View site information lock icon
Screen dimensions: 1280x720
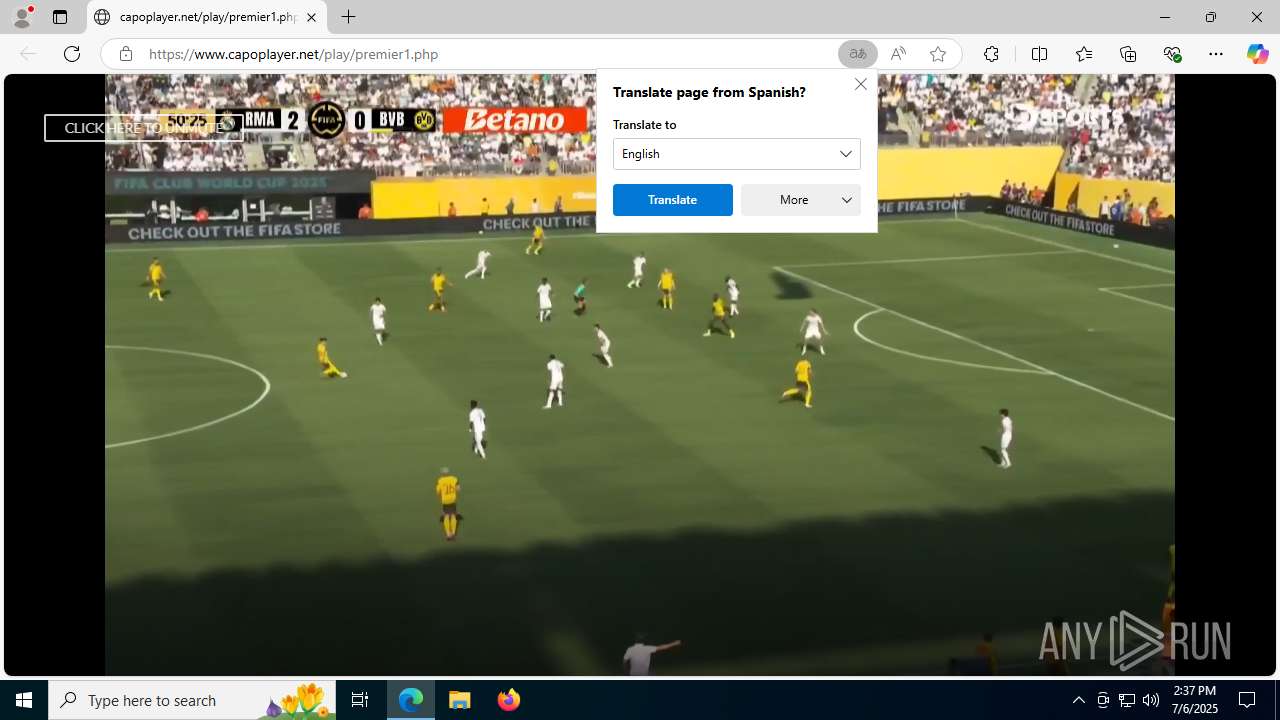click(125, 54)
